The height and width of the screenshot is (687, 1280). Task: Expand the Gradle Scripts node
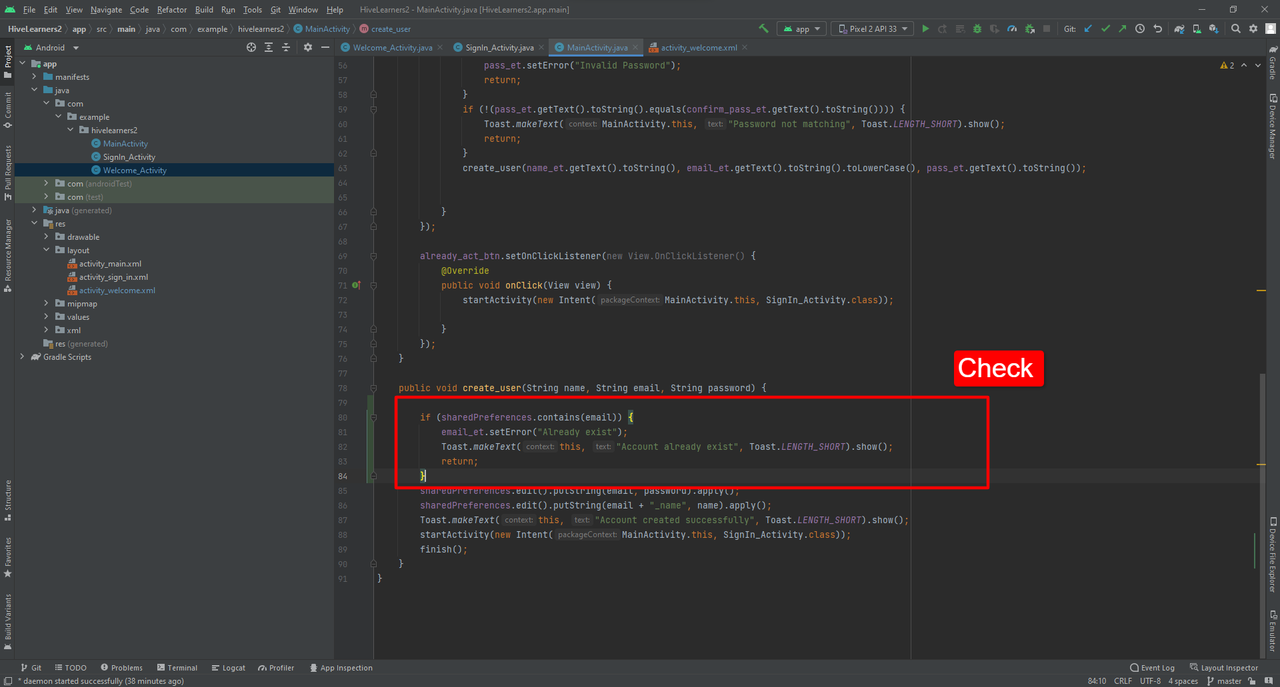pos(22,357)
